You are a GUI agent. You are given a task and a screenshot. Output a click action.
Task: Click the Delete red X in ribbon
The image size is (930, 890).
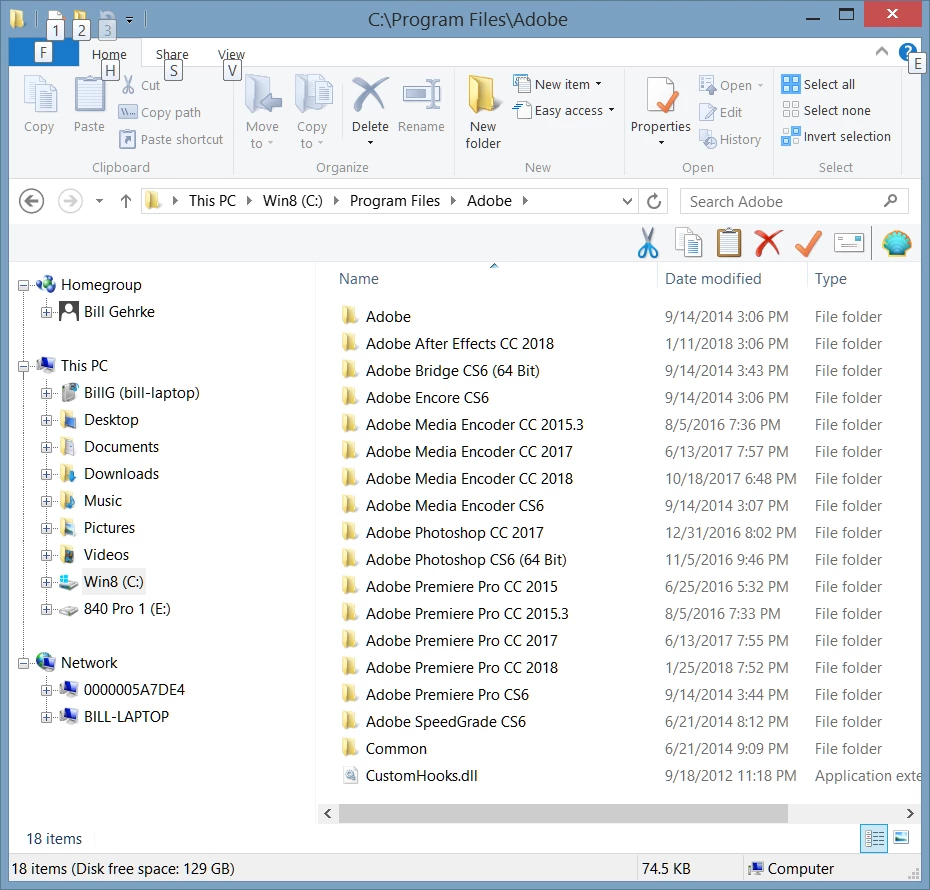370,95
